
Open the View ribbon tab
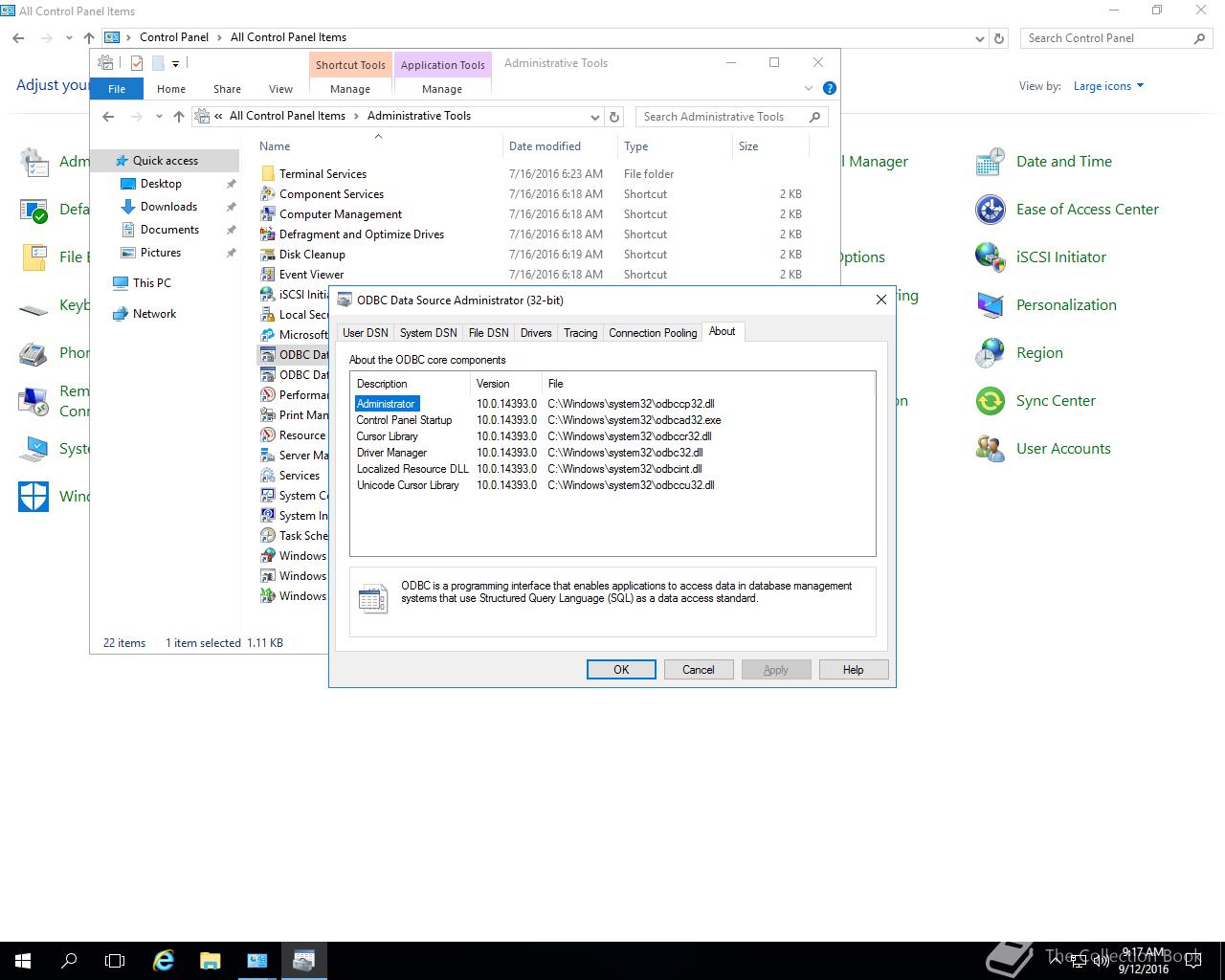[x=280, y=89]
